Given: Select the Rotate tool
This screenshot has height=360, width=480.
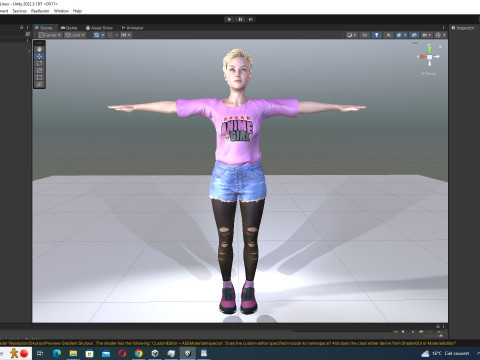Looking at the screenshot, I should click(x=39, y=63).
